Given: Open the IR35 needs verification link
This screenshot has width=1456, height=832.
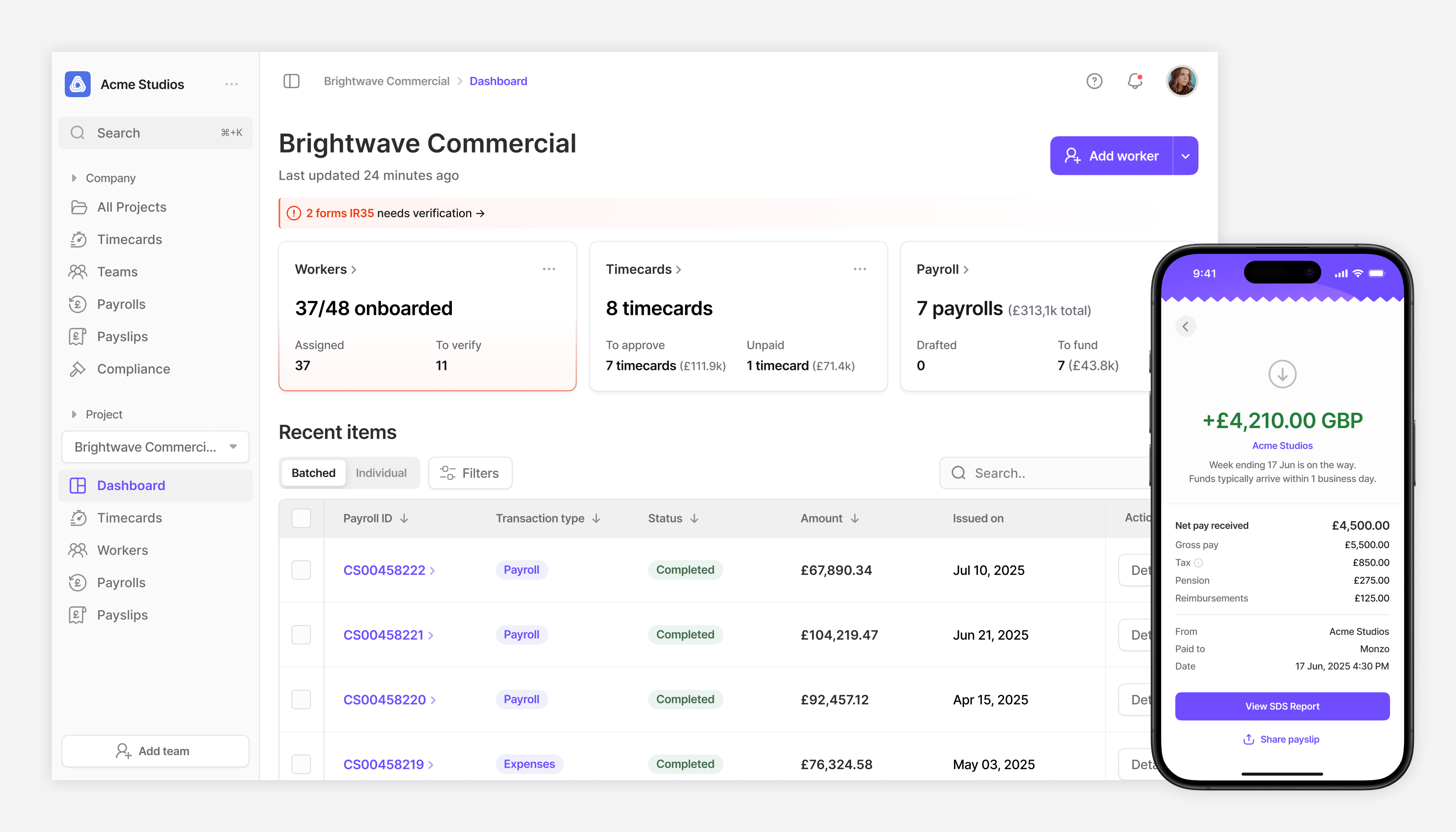Looking at the screenshot, I should click(396, 213).
